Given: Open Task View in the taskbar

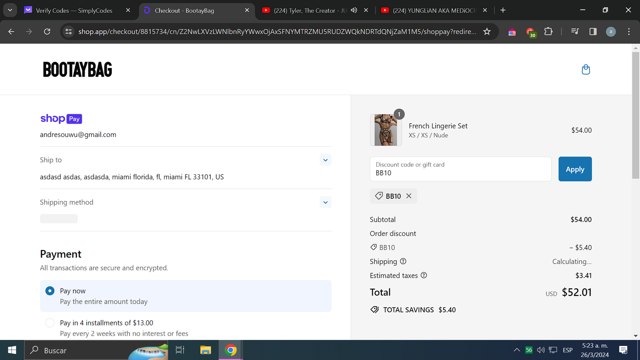Looking at the screenshot, I should pyautogui.click(x=180, y=350).
